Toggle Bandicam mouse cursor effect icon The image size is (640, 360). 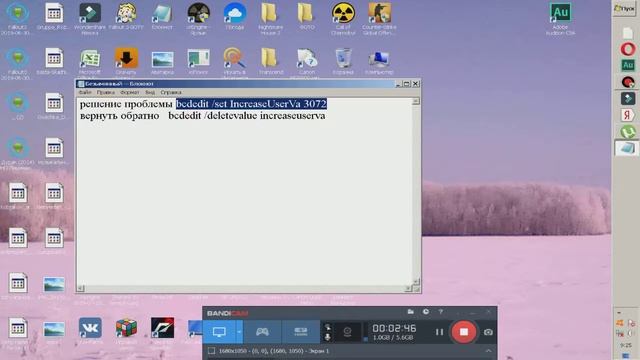point(327,327)
